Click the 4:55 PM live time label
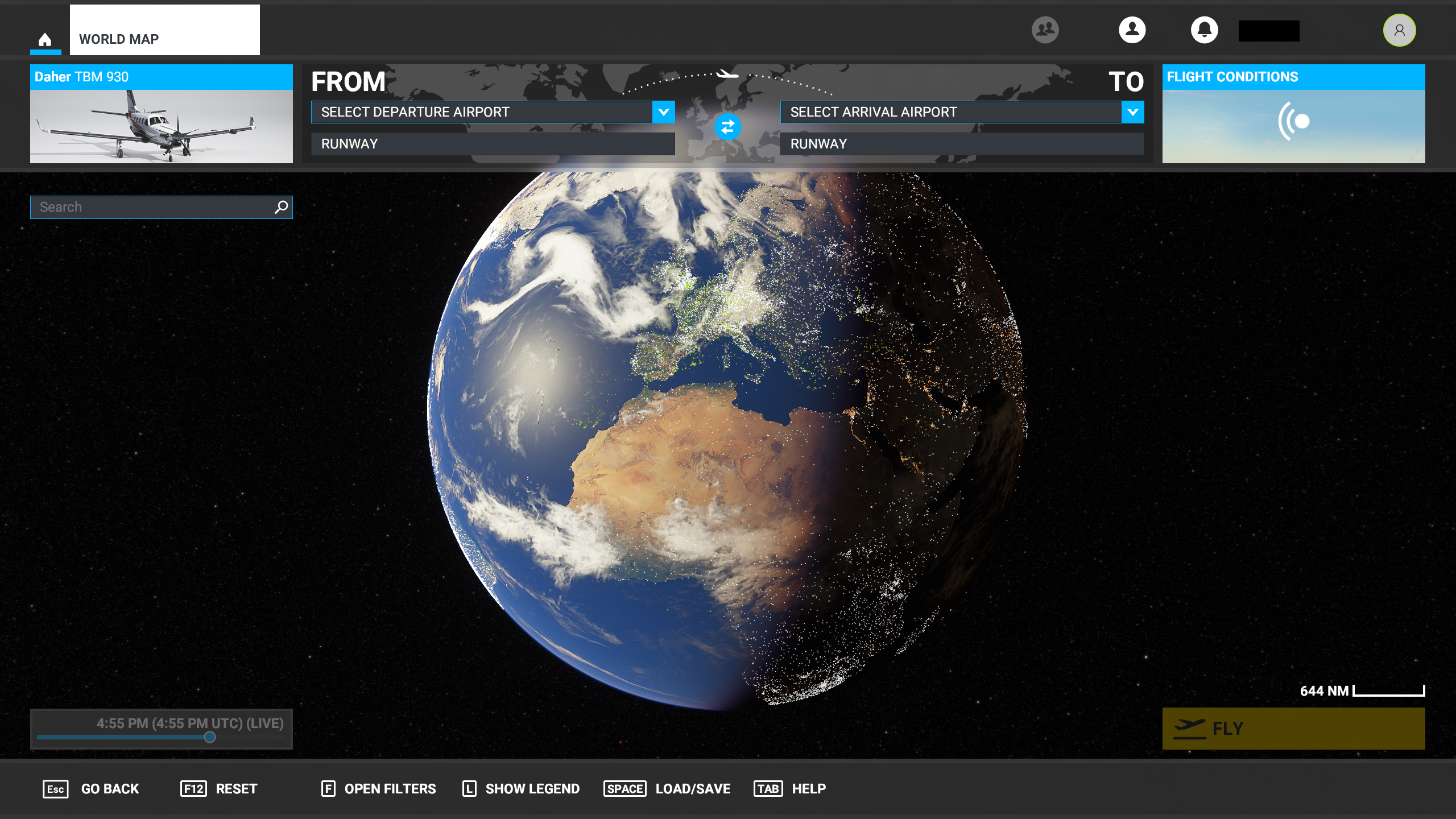 pos(190,723)
